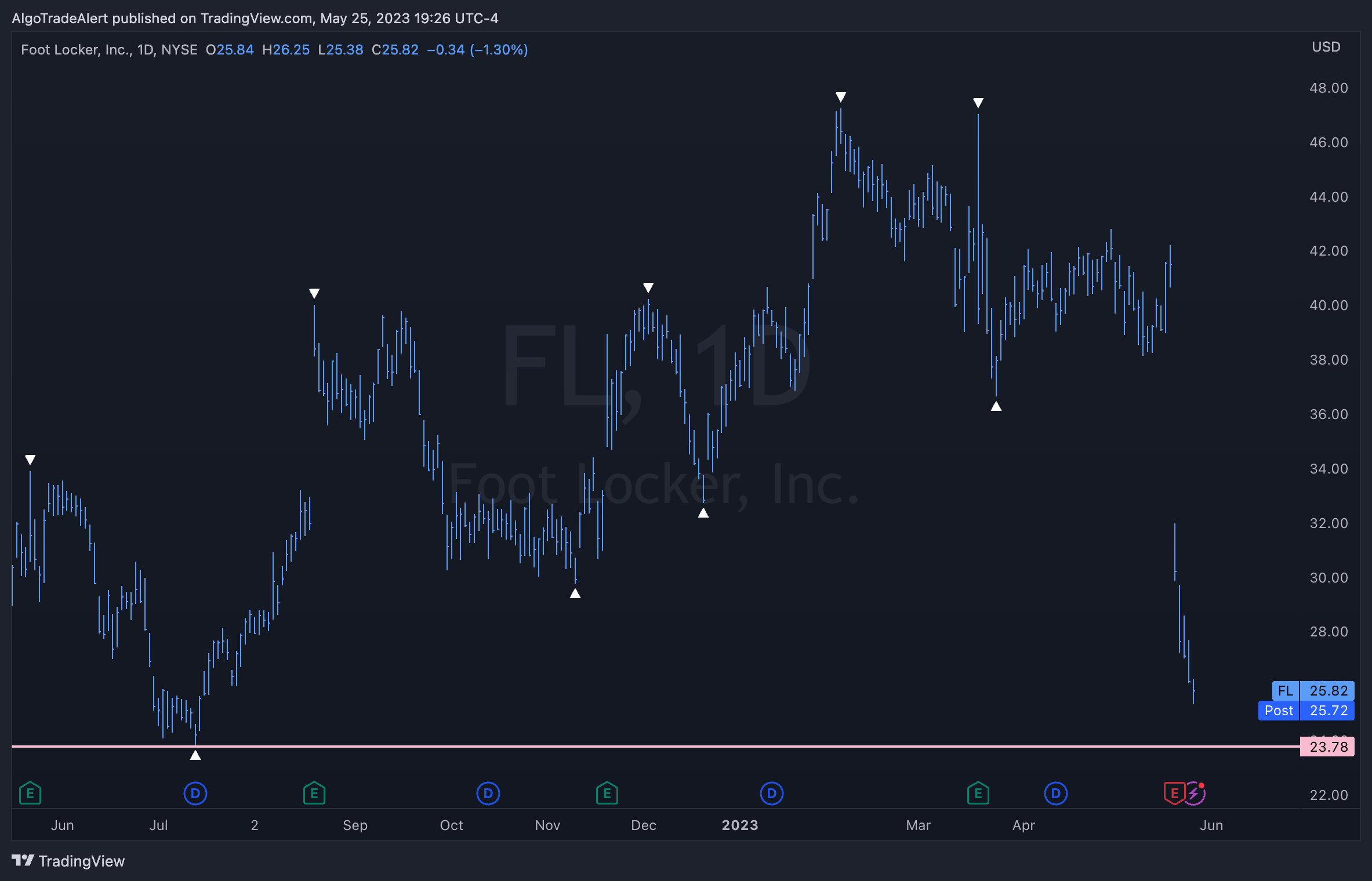This screenshot has width=1372, height=881.
Task: Click the Apr label on time axis
Action: 1023,825
